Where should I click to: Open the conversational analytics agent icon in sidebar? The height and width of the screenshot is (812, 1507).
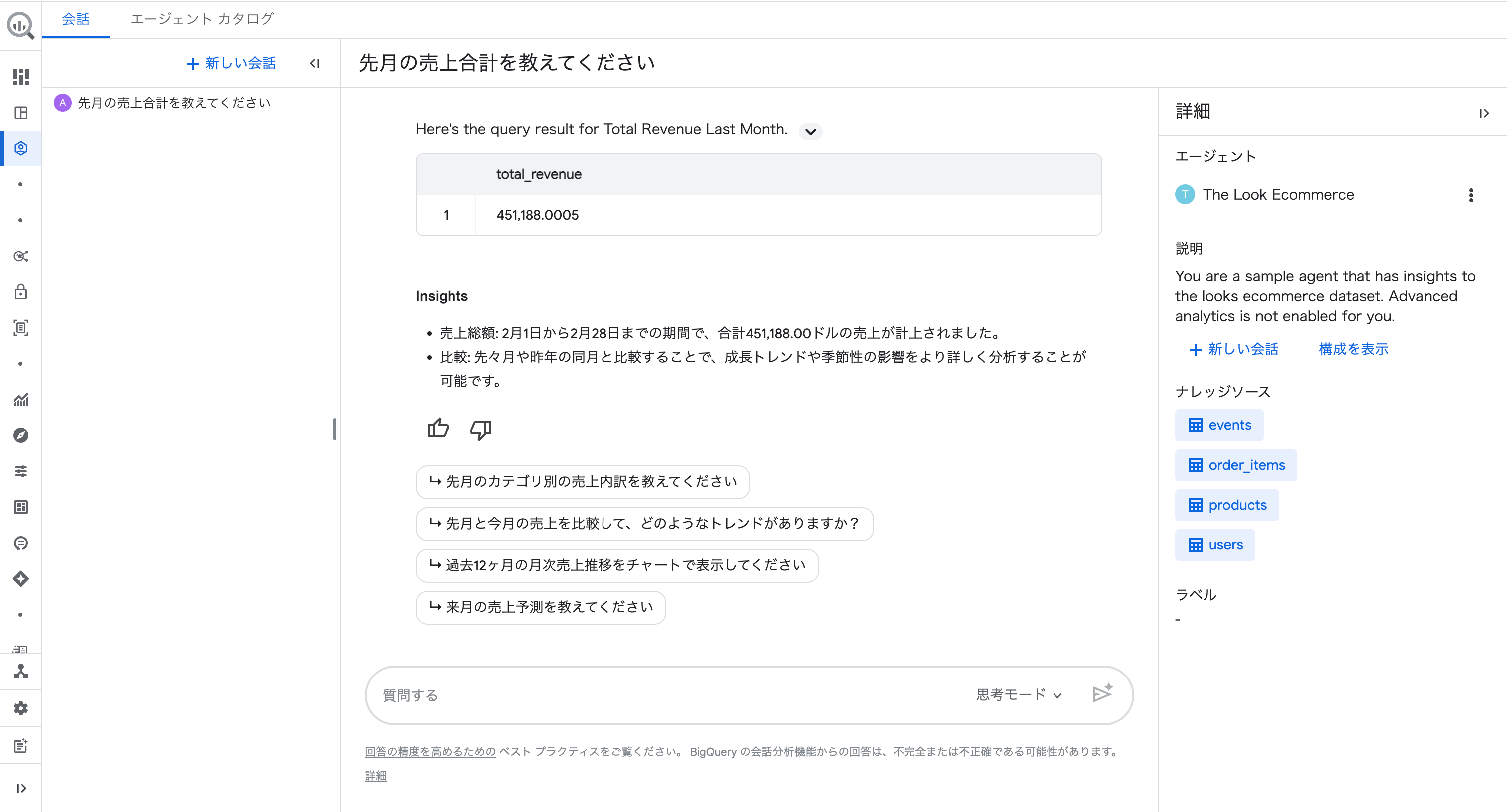[x=21, y=148]
